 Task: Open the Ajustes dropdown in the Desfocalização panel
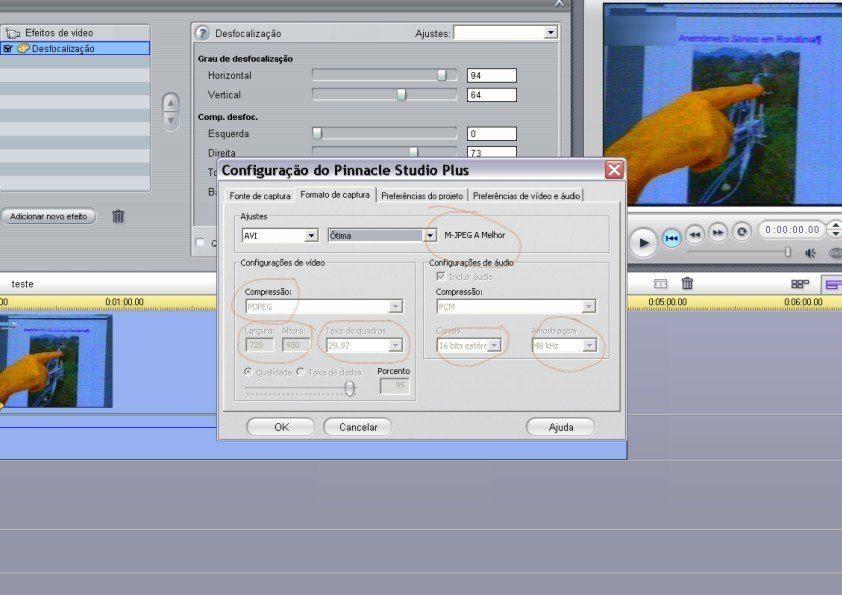[550, 33]
